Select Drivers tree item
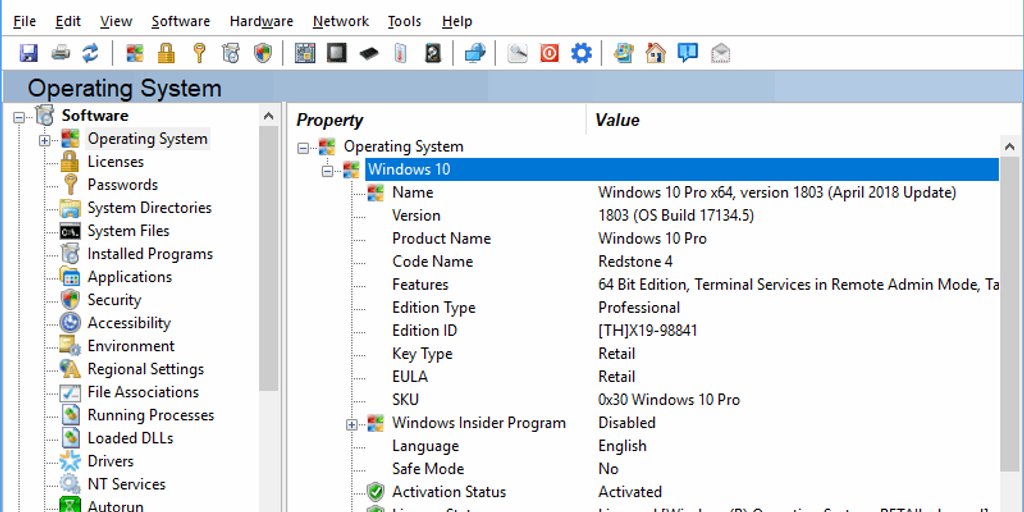The width and height of the screenshot is (1024, 512). point(110,461)
